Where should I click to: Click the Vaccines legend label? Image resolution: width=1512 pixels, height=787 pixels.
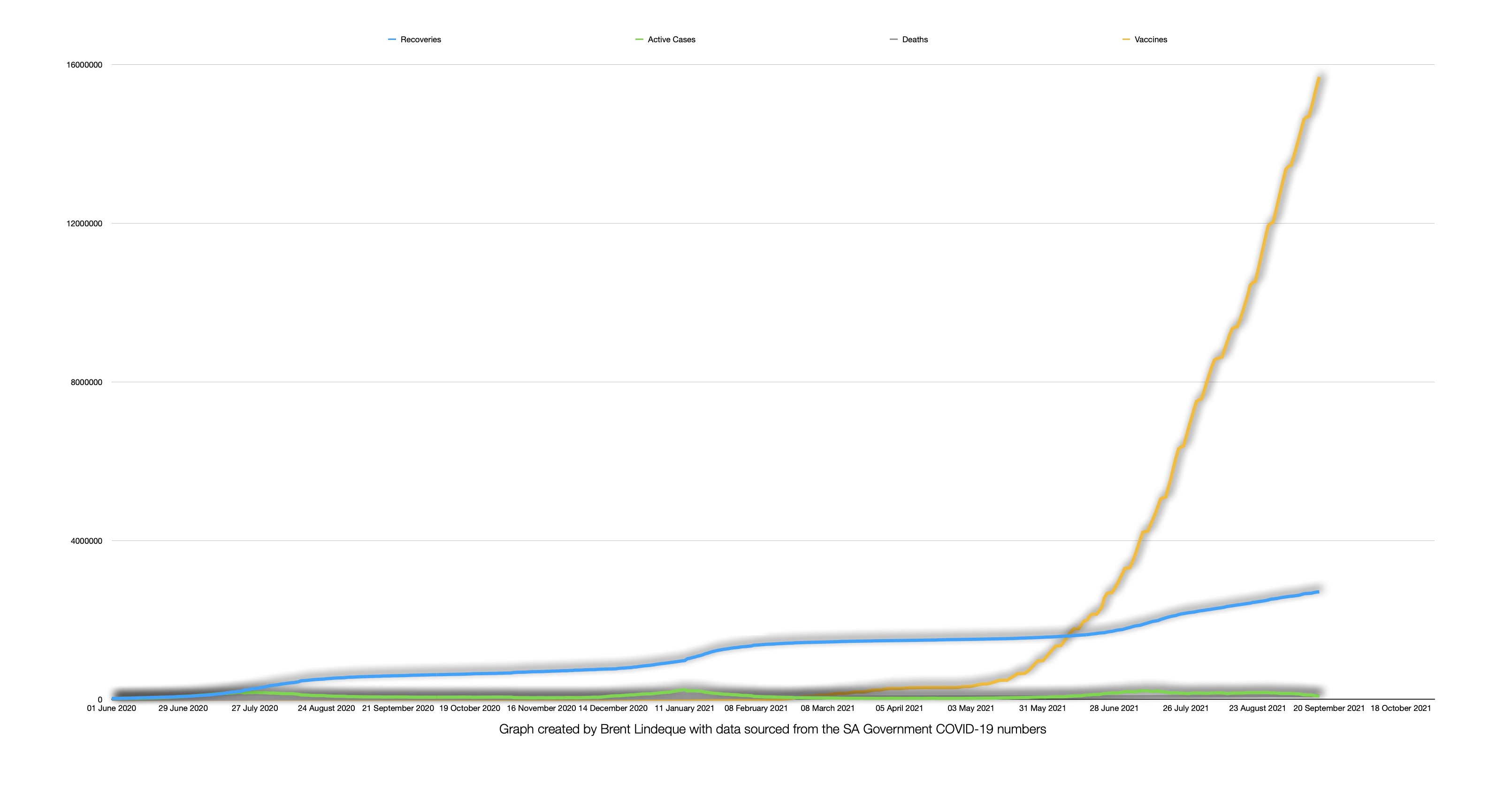(x=1151, y=39)
